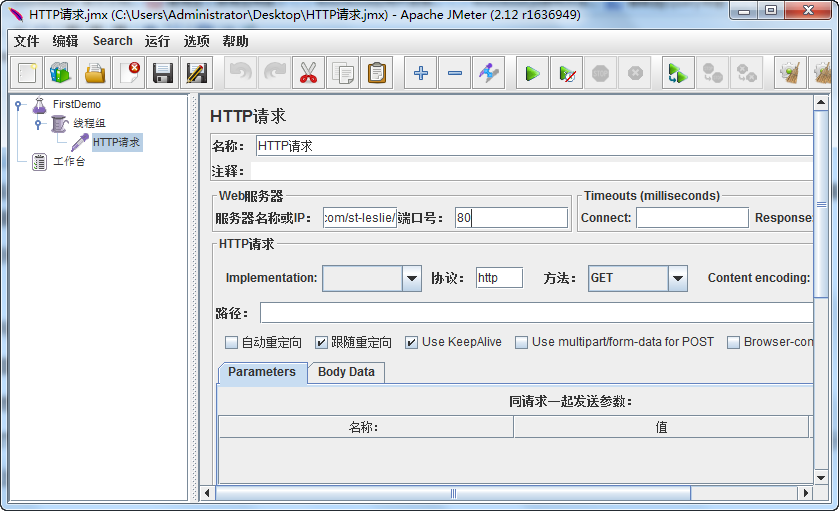The image size is (839, 511).
Task: Click the Shutdown icon
Action: (635, 73)
